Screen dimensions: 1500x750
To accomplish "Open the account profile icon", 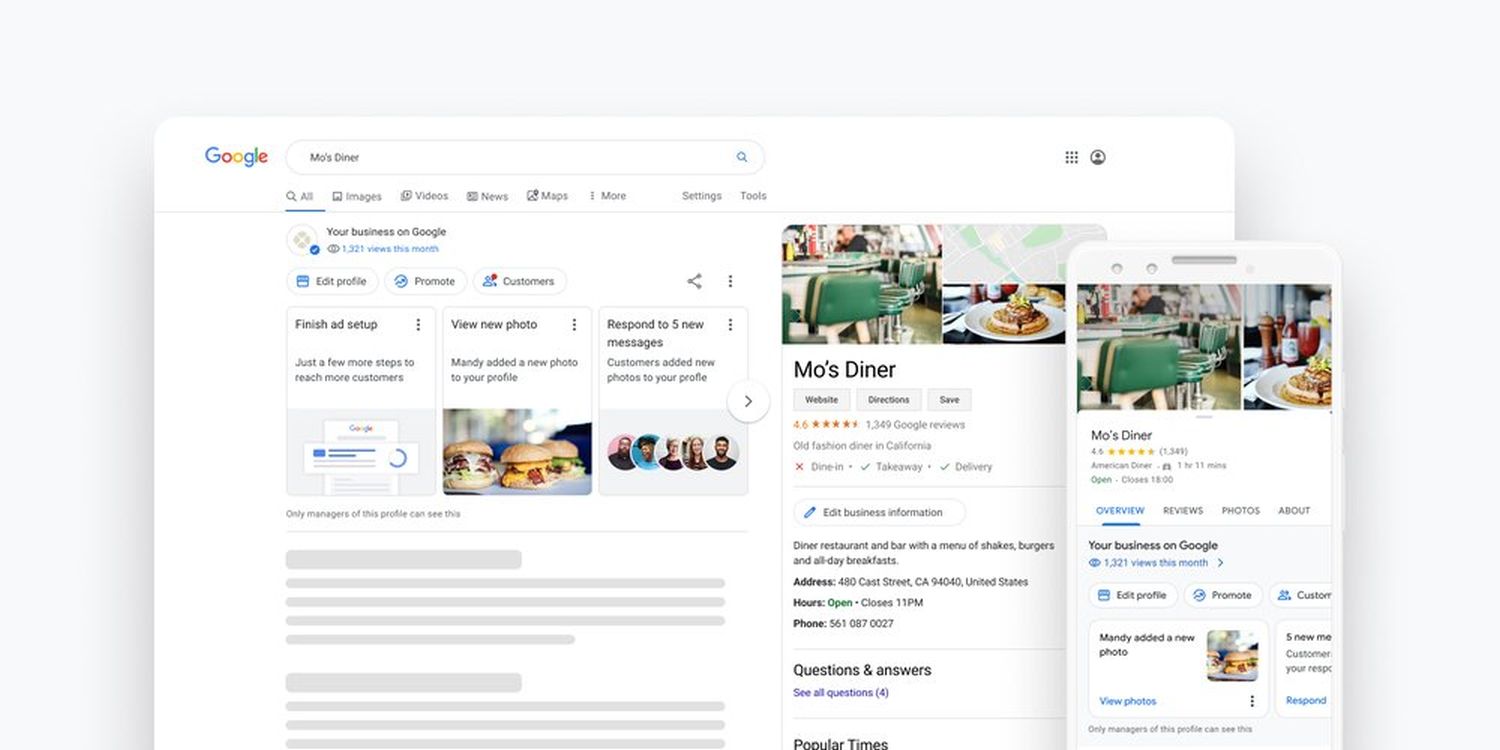I will [1097, 157].
